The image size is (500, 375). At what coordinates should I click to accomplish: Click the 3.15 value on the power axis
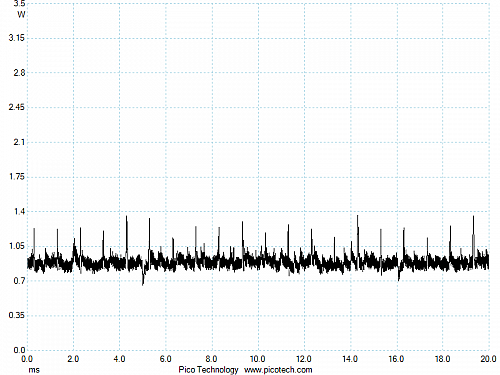click(17, 38)
